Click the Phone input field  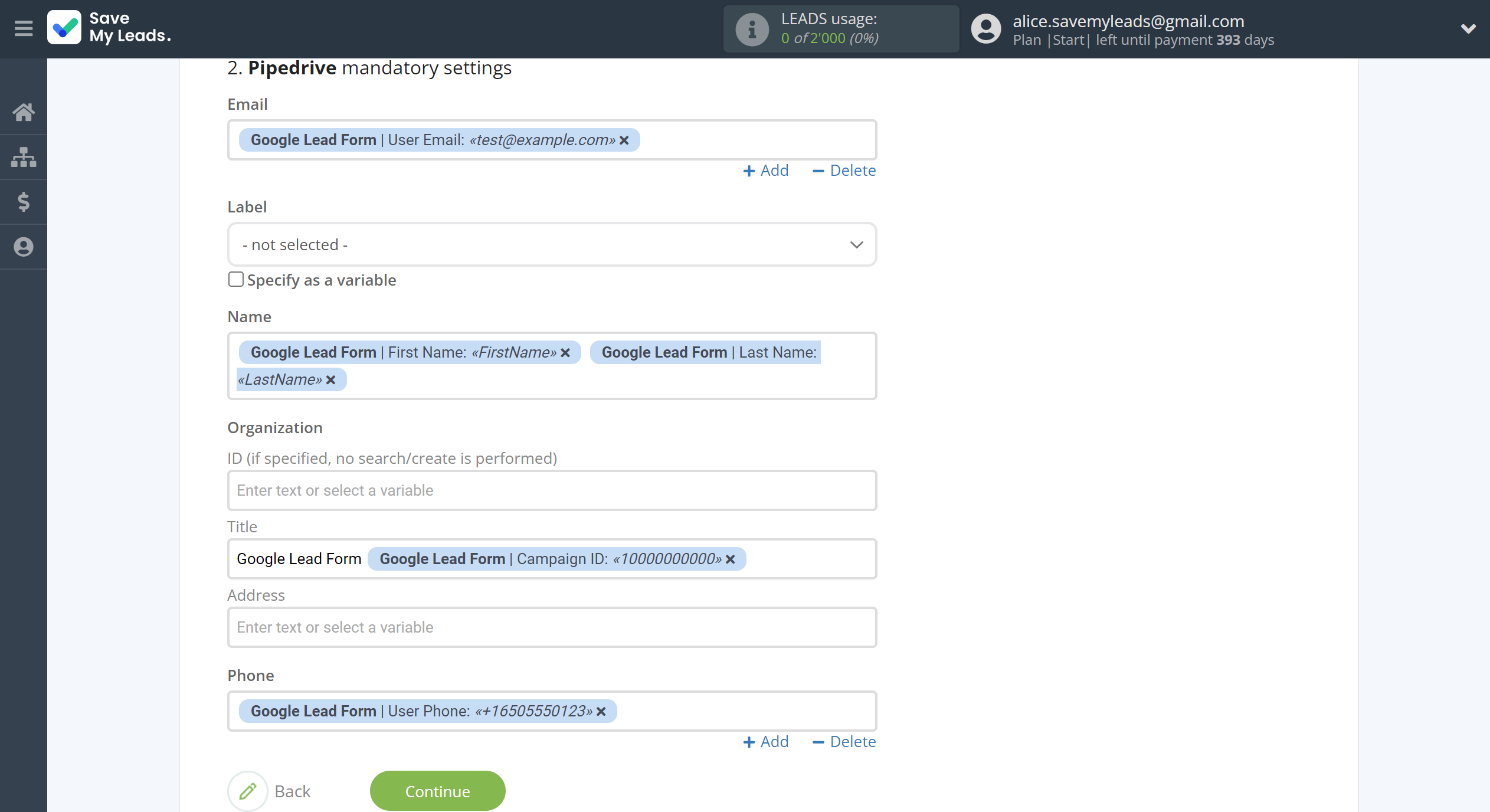552,711
